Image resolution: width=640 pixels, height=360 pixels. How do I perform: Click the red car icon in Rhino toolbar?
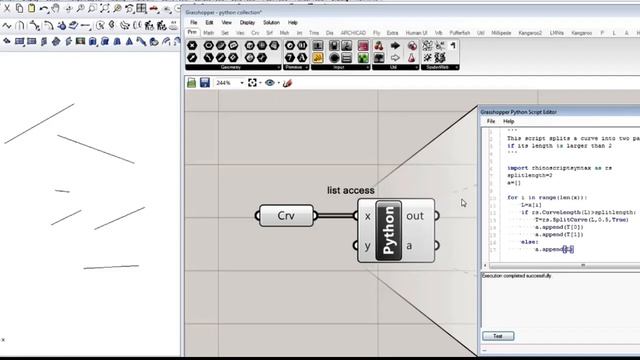click(154, 8)
